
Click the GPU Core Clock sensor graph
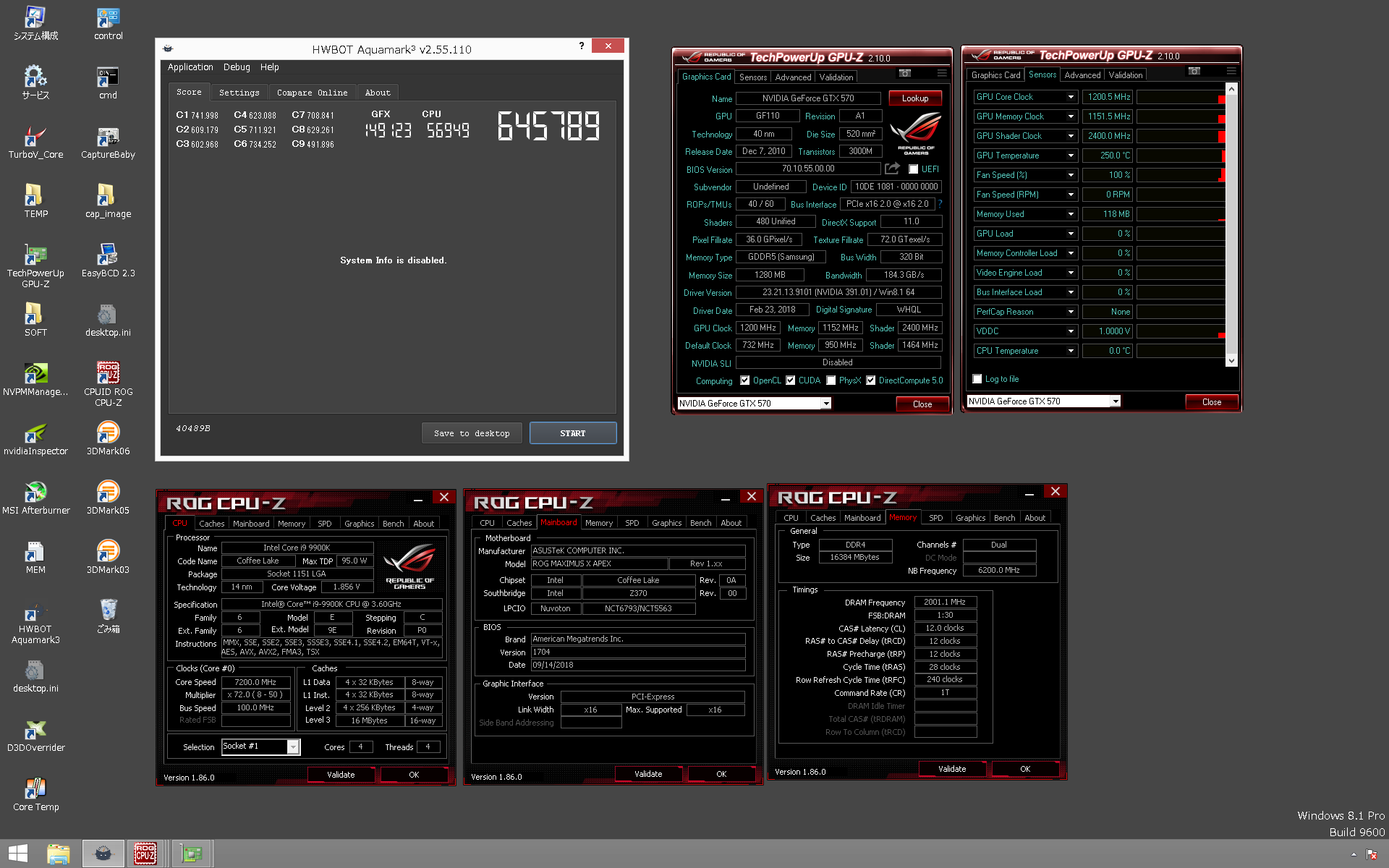click(x=1181, y=97)
